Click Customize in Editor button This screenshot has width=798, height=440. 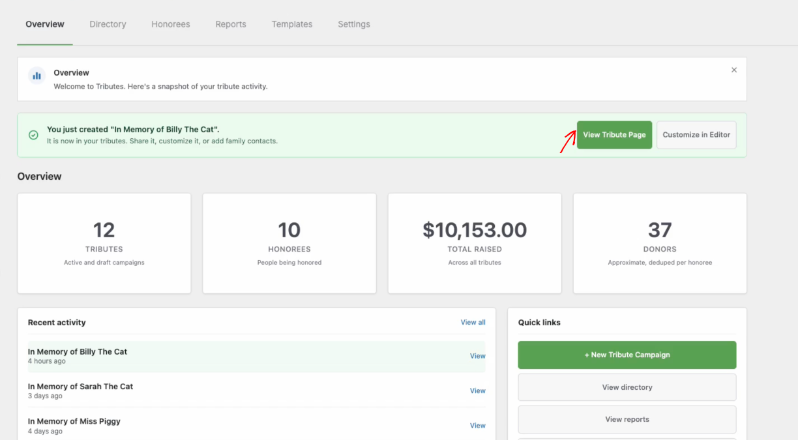(696, 135)
